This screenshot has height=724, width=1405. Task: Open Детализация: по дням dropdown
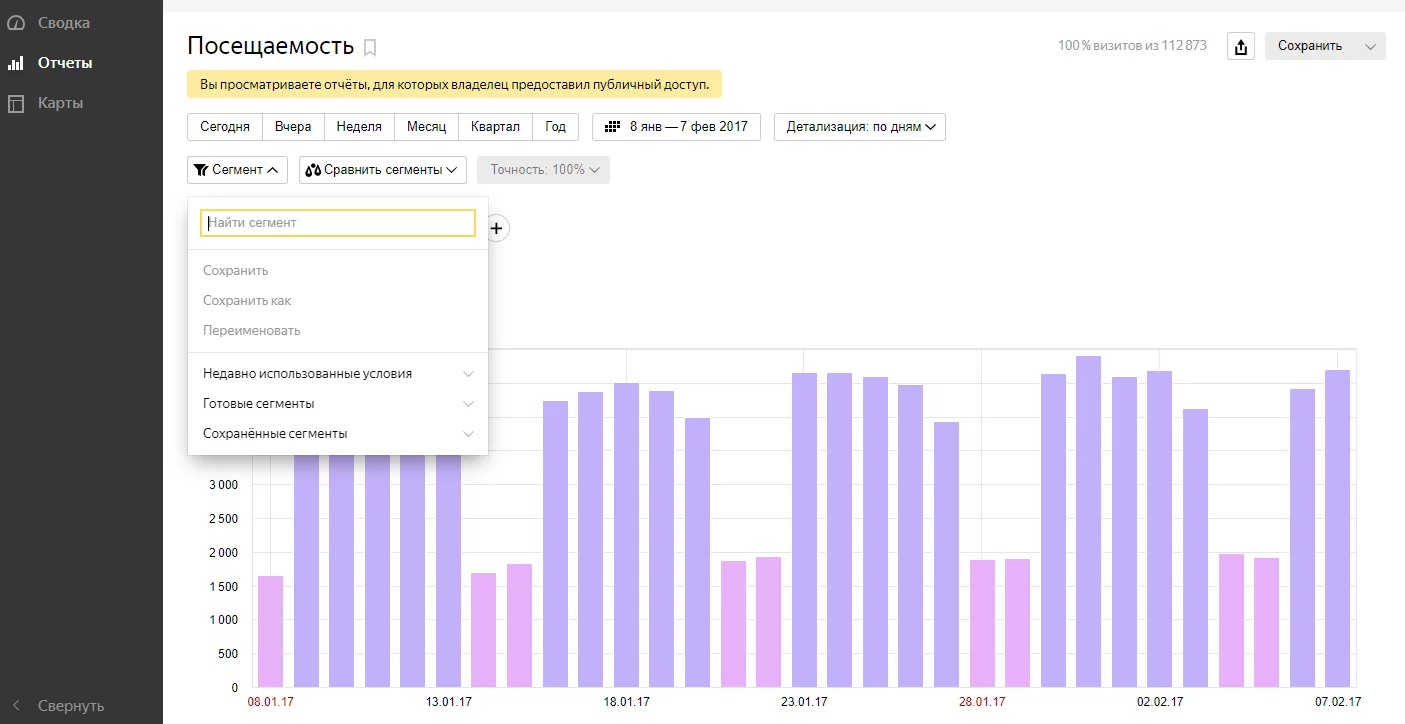(860, 127)
